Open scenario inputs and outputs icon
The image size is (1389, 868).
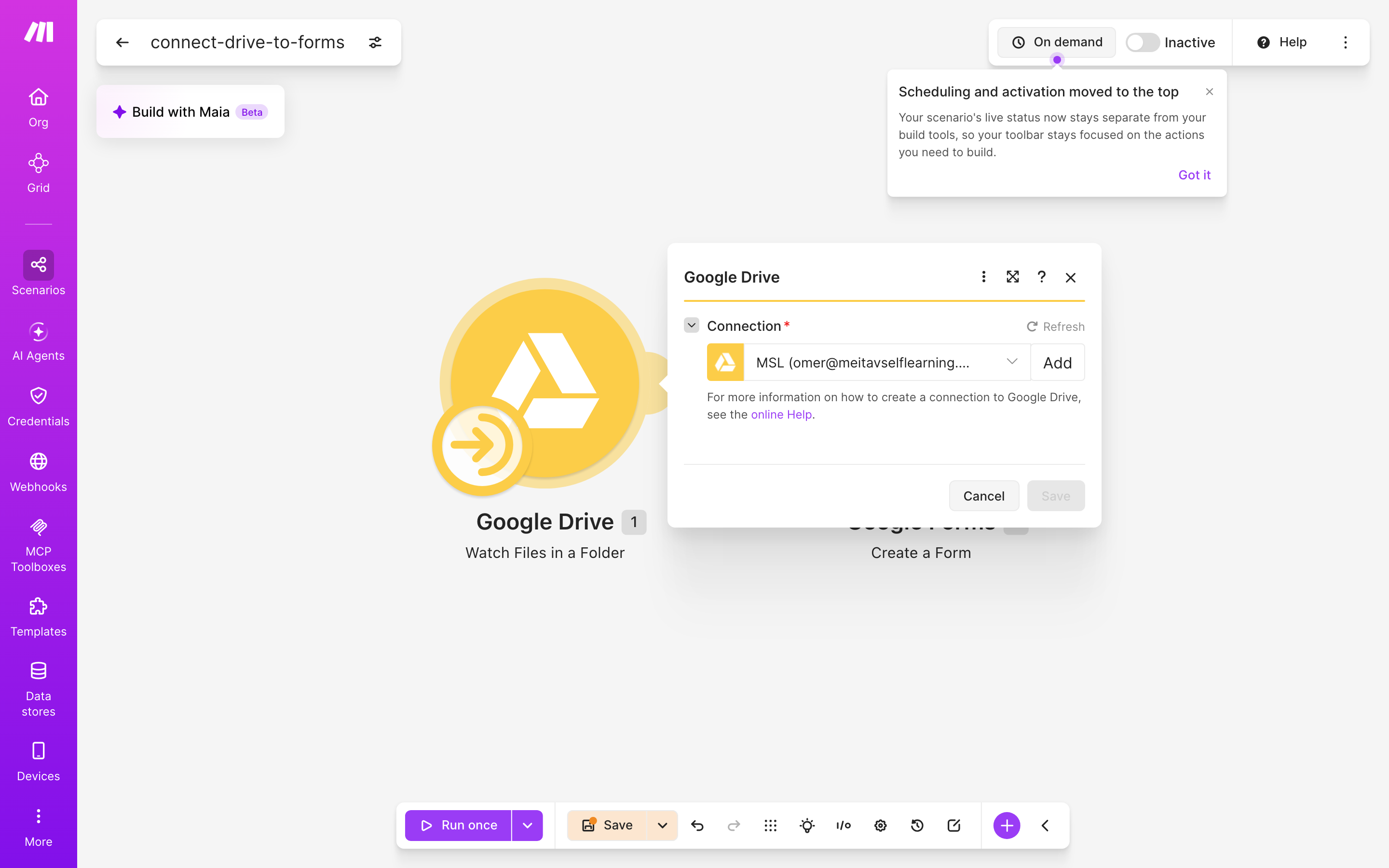[x=844, y=826]
